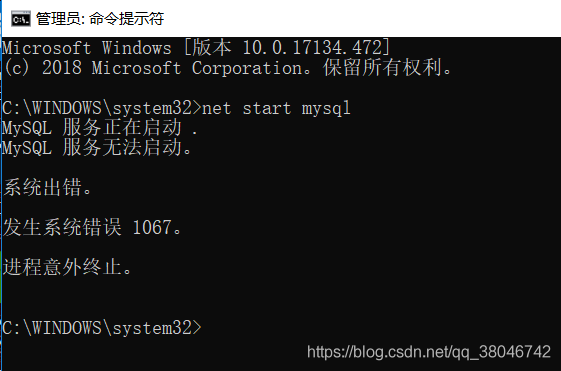Click the word net in the command

tap(217, 108)
